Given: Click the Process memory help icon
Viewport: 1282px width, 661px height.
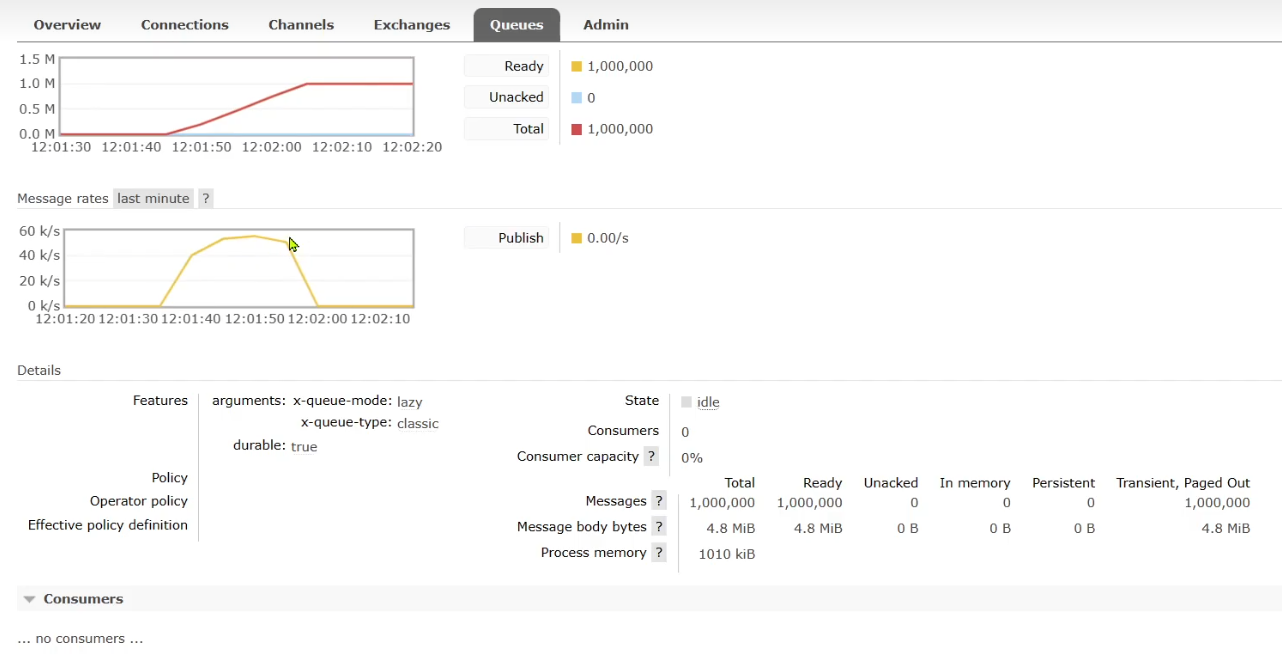Looking at the screenshot, I should [659, 553].
